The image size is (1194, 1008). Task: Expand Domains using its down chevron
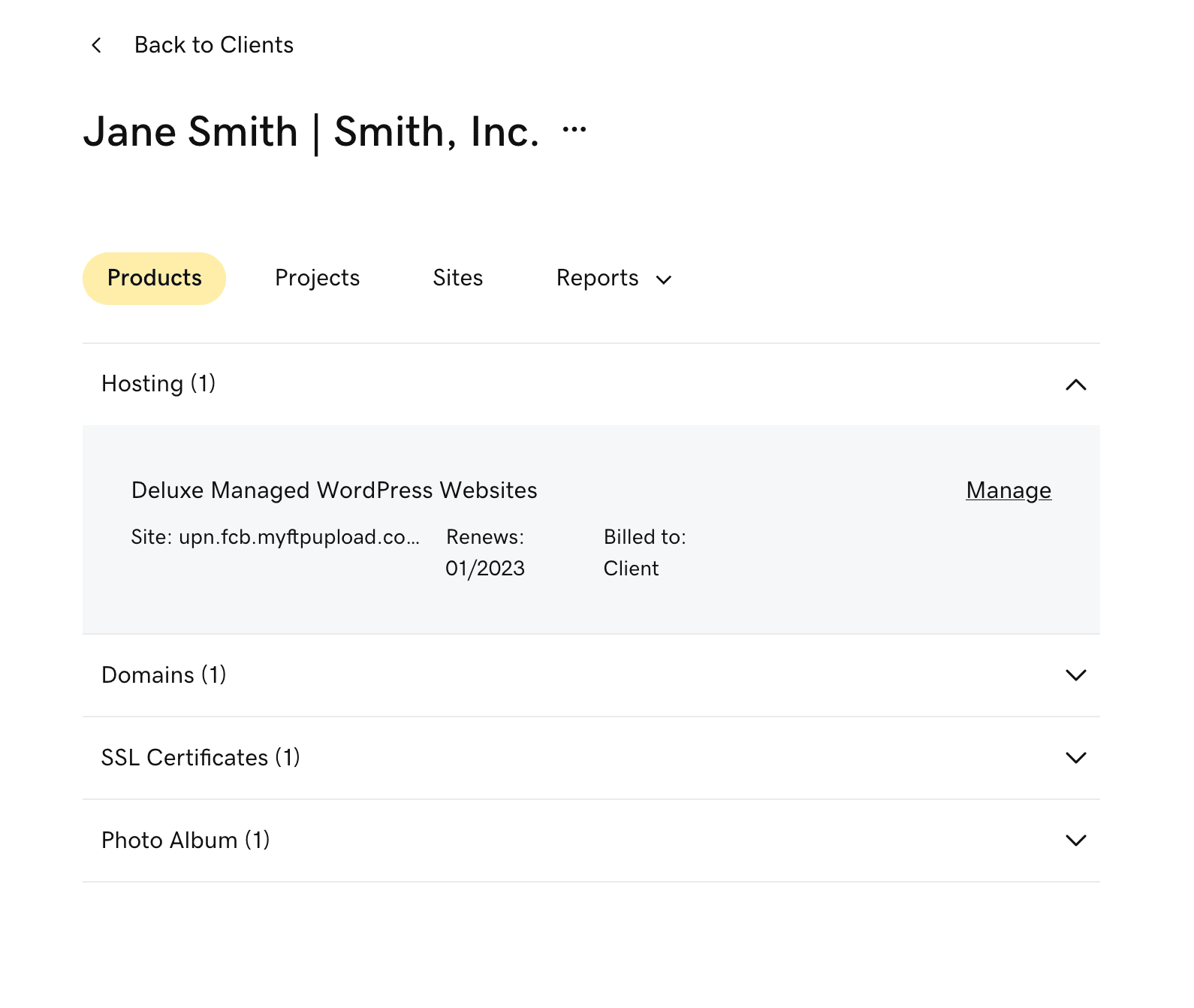1075,675
